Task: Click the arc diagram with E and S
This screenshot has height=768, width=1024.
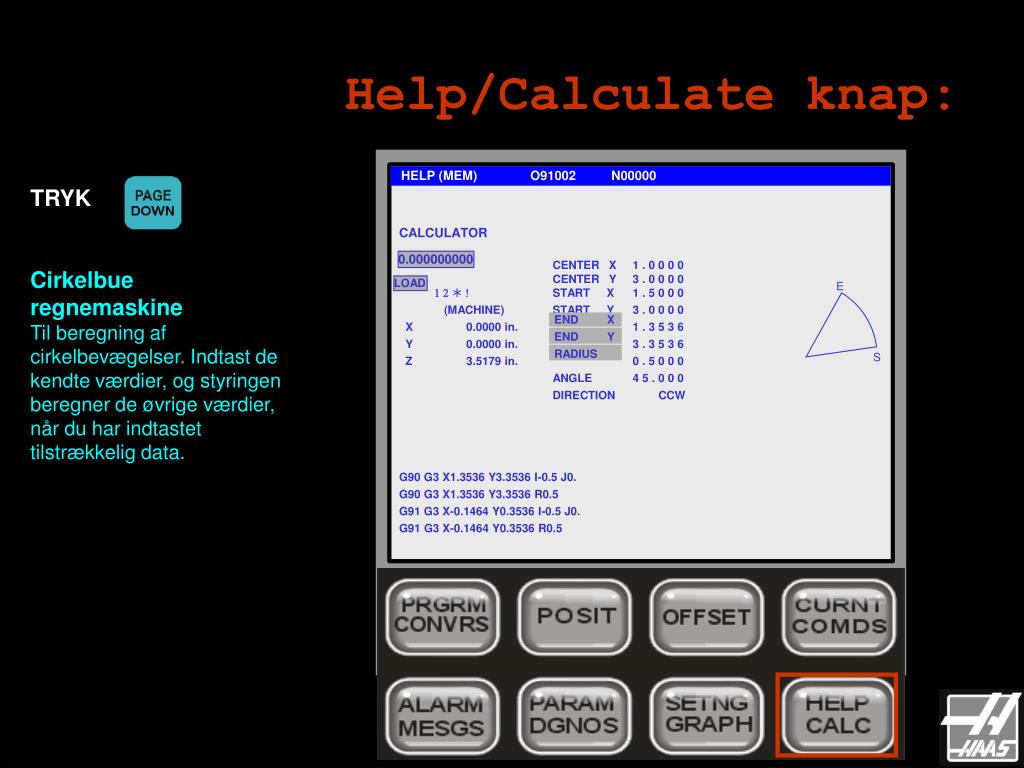Action: tap(842, 322)
